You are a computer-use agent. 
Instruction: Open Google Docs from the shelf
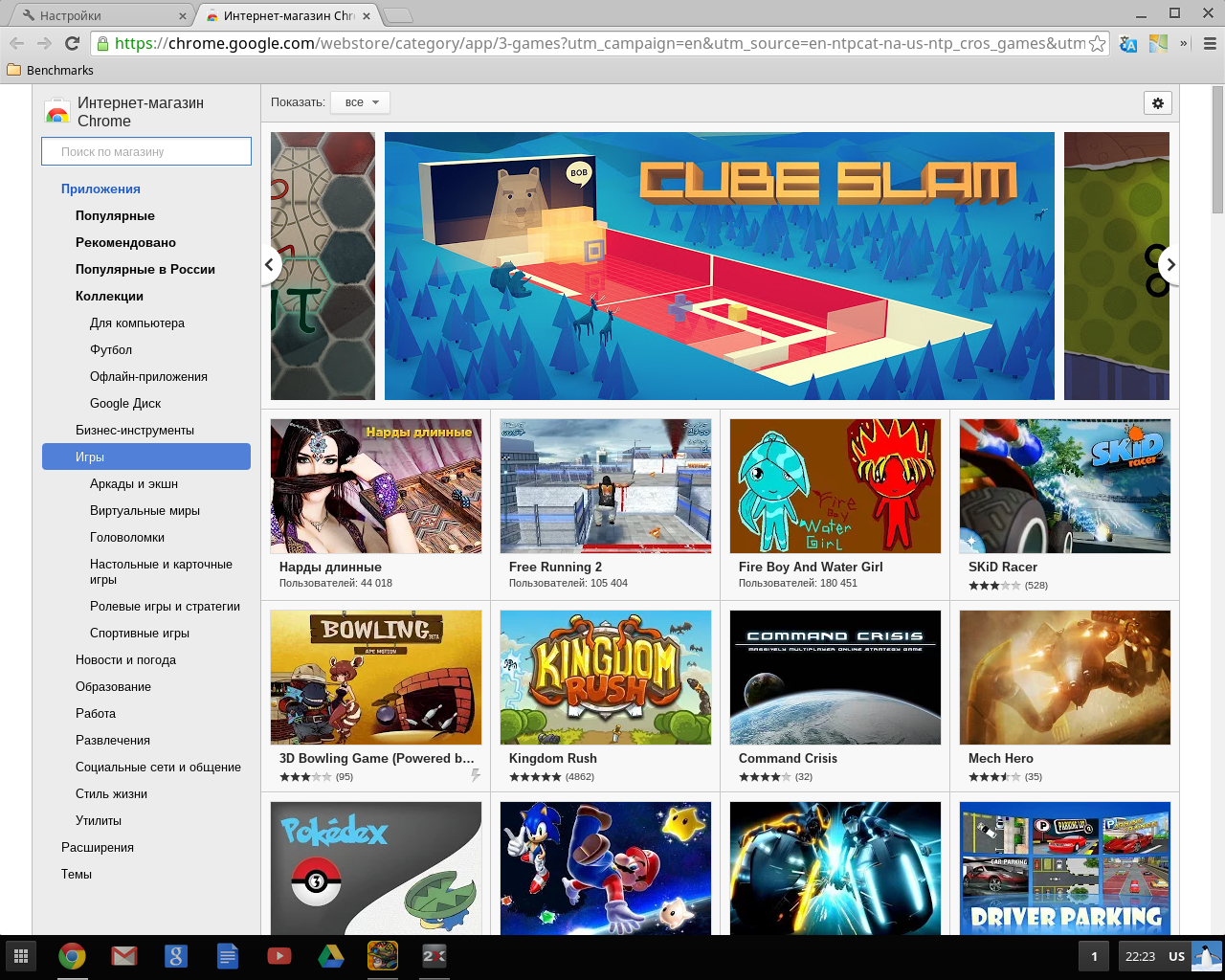tap(227, 956)
